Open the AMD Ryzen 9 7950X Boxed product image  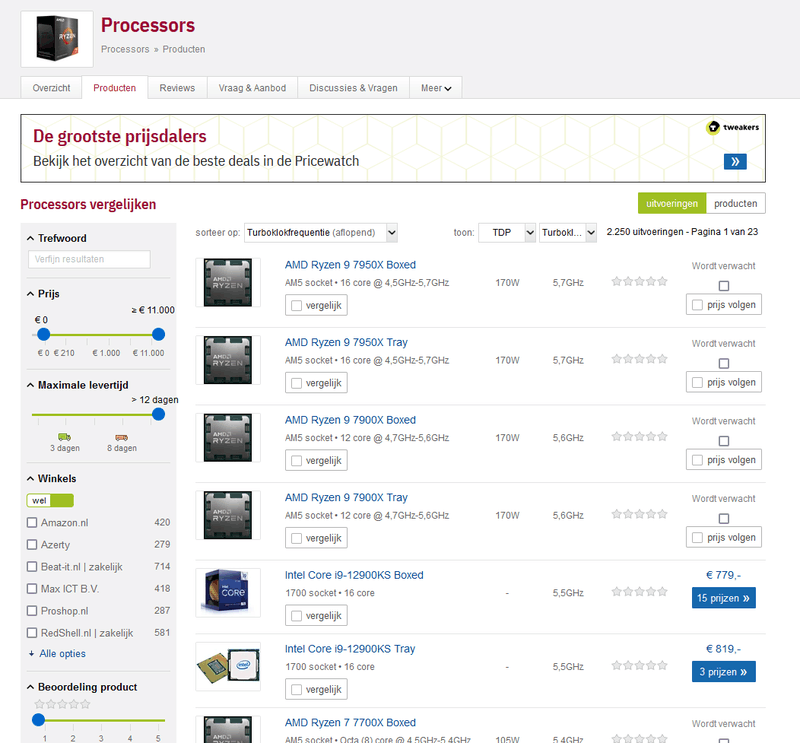click(x=228, y=282)
